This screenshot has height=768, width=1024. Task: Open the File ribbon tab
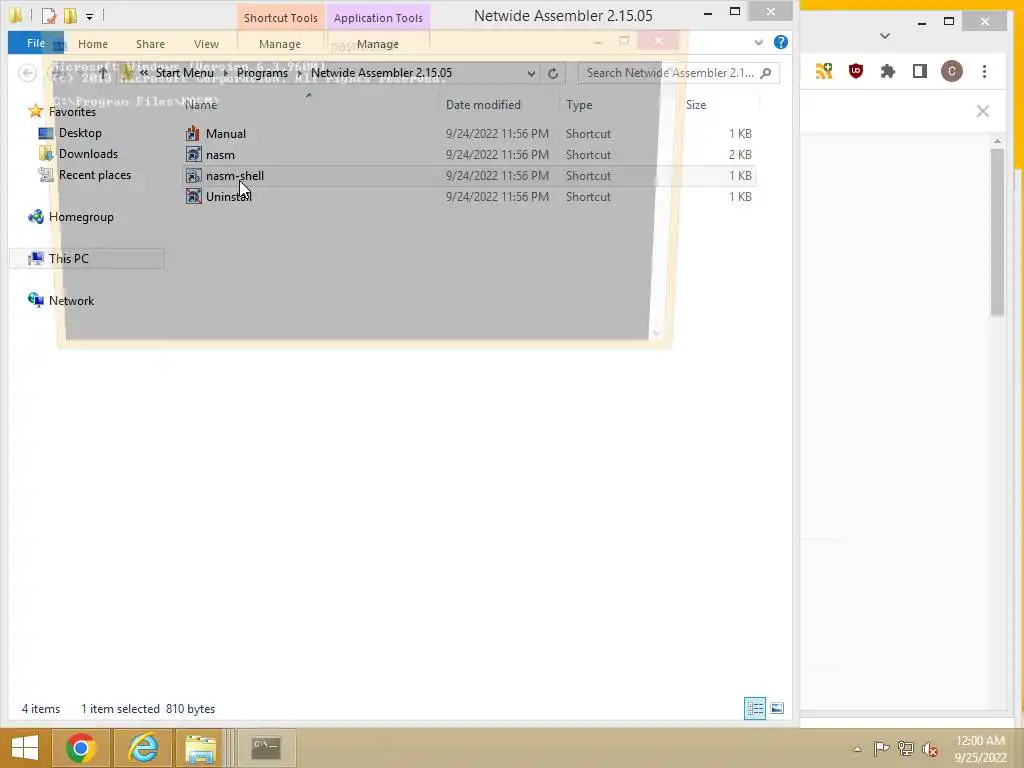coord(36,43)
